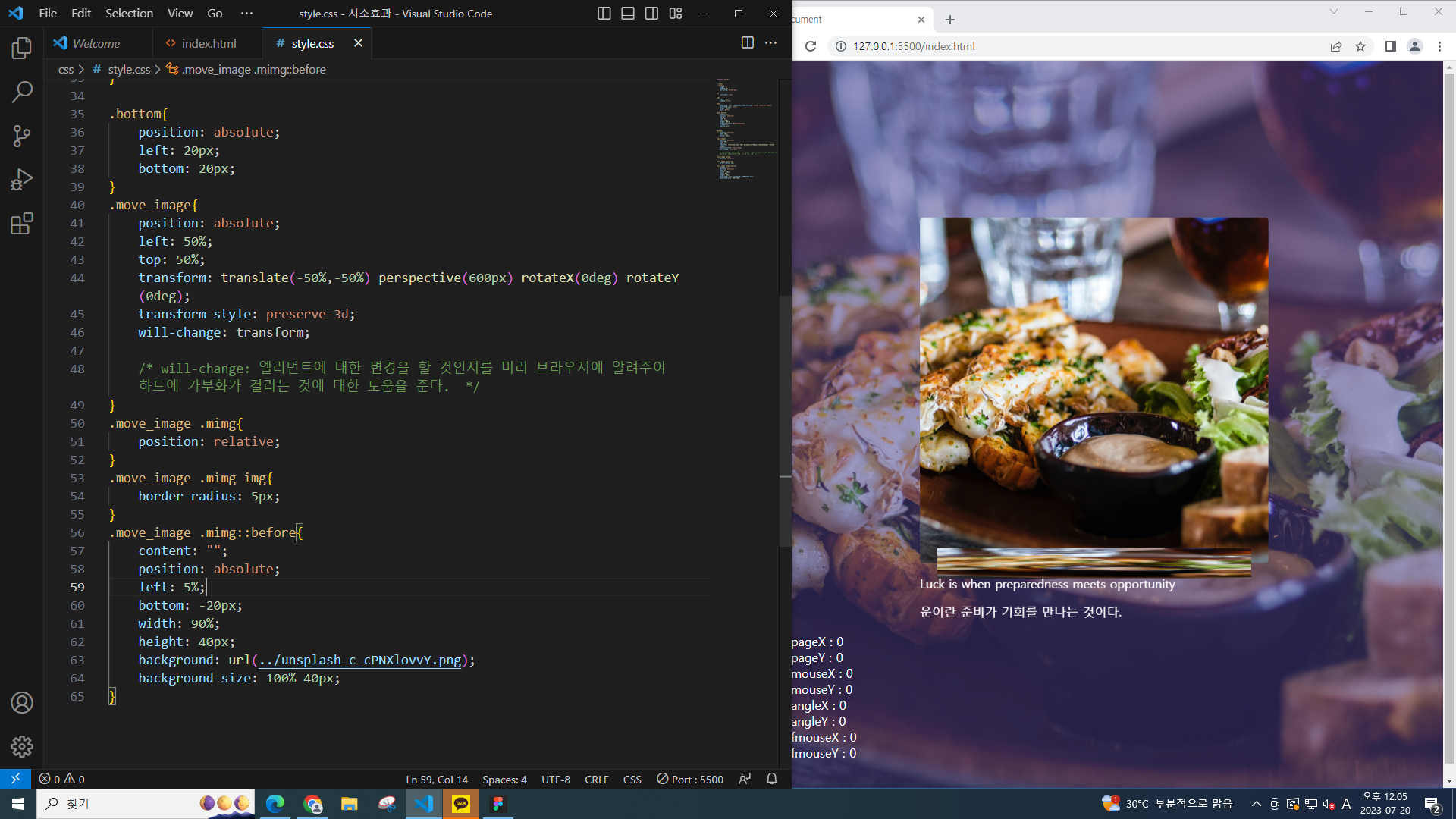Viewport: 1456px width, 819px height.
Task: Open the unsplash png url link in code
Action: [x=359, y=660]
